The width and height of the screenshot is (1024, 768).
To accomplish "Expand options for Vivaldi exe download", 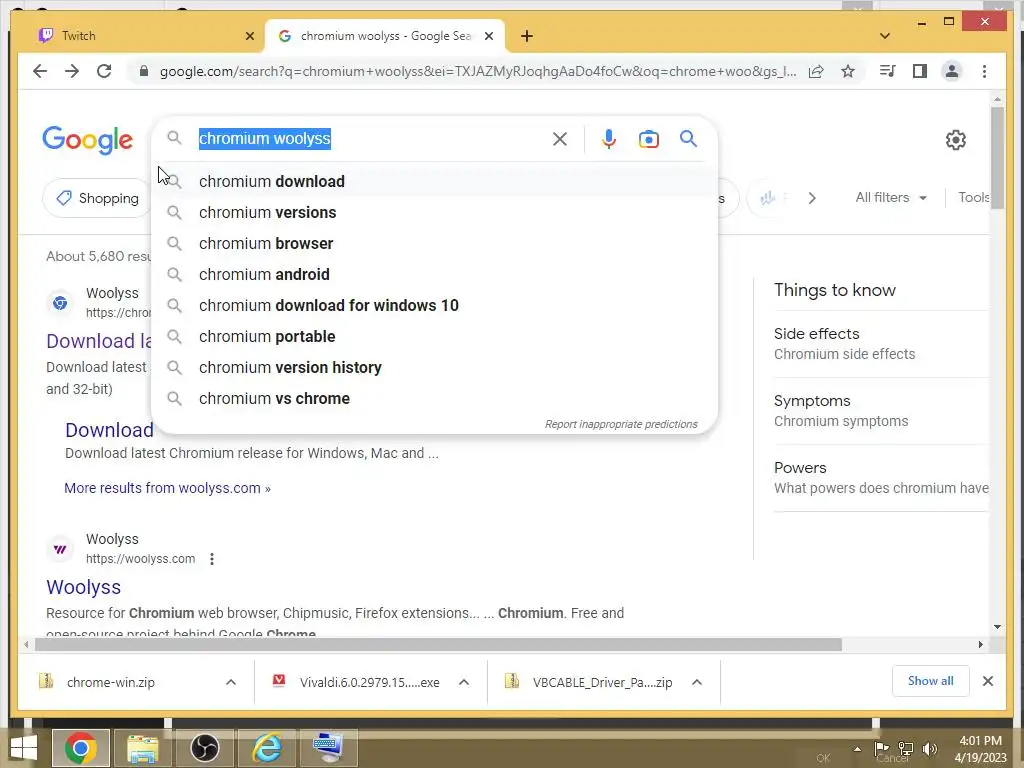I will (x=464, y=682).
